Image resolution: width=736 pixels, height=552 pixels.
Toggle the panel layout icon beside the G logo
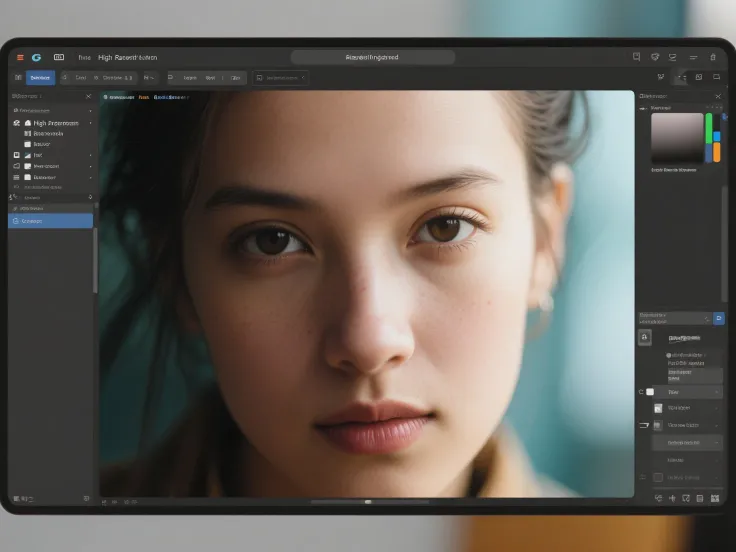point(59,57)
